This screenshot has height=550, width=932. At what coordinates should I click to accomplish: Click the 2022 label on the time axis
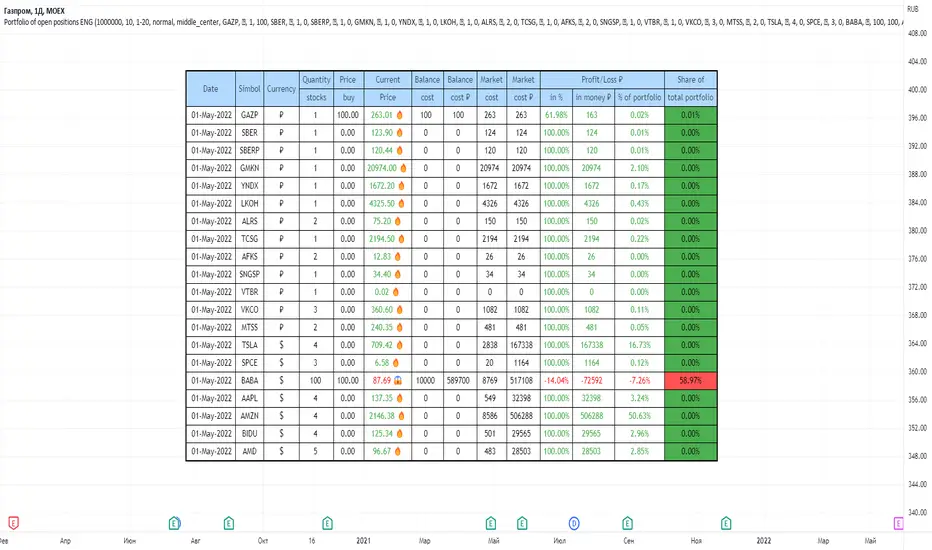tap(764, 540)
